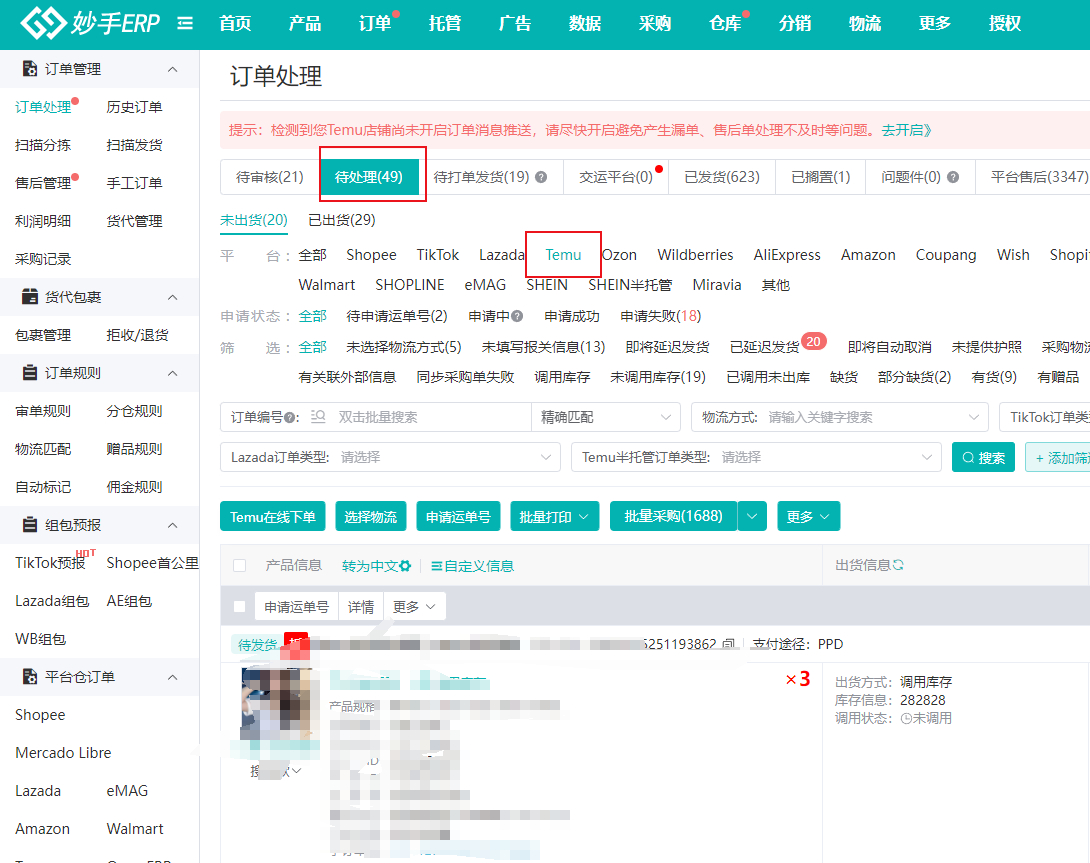Screen dimensions: 1090x863
Task: Open the 批量打印 dropdown button
Action: coord(555,516)
